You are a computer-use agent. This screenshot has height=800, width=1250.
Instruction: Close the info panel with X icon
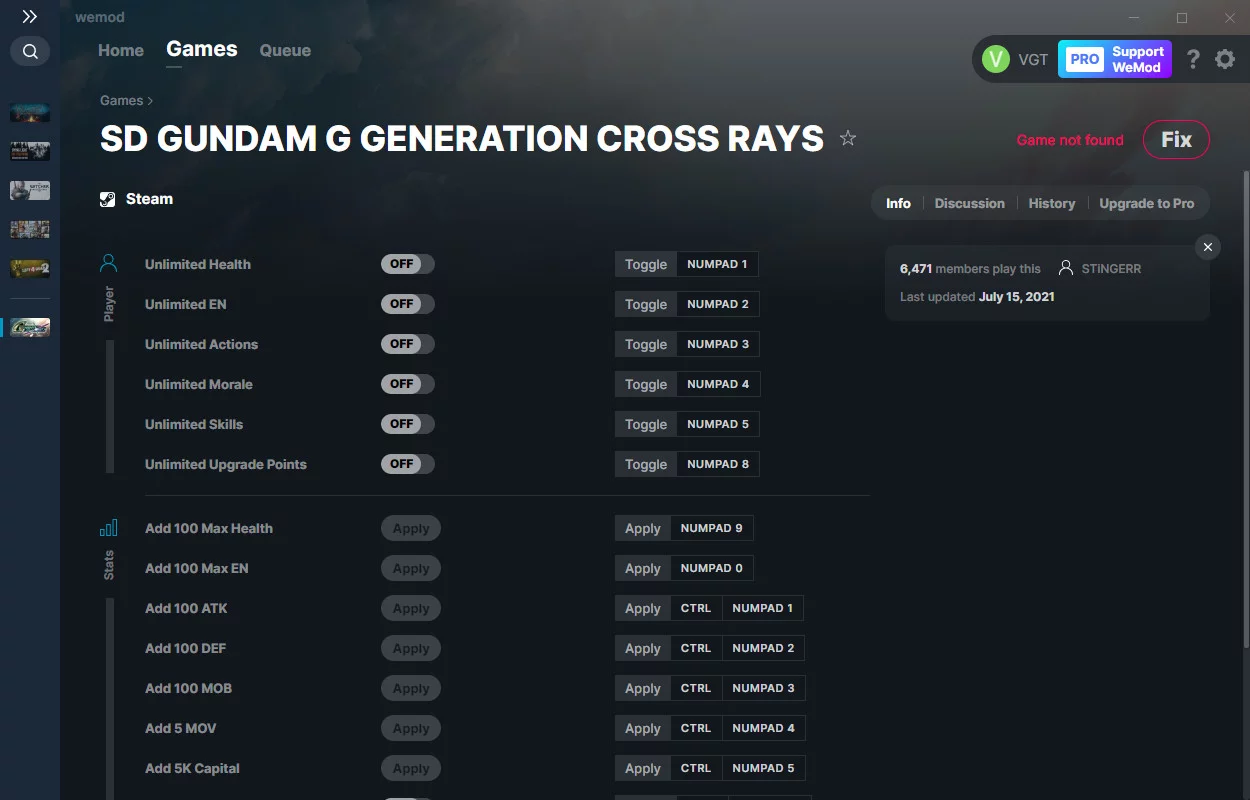click(x=1208, y=247)
